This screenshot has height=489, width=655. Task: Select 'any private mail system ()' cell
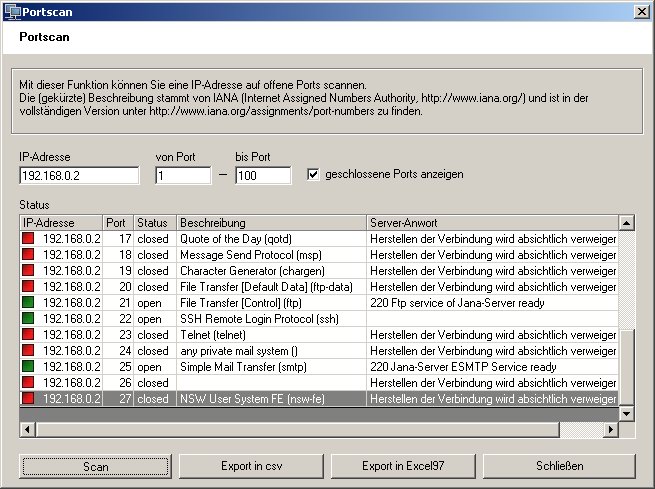272,351
